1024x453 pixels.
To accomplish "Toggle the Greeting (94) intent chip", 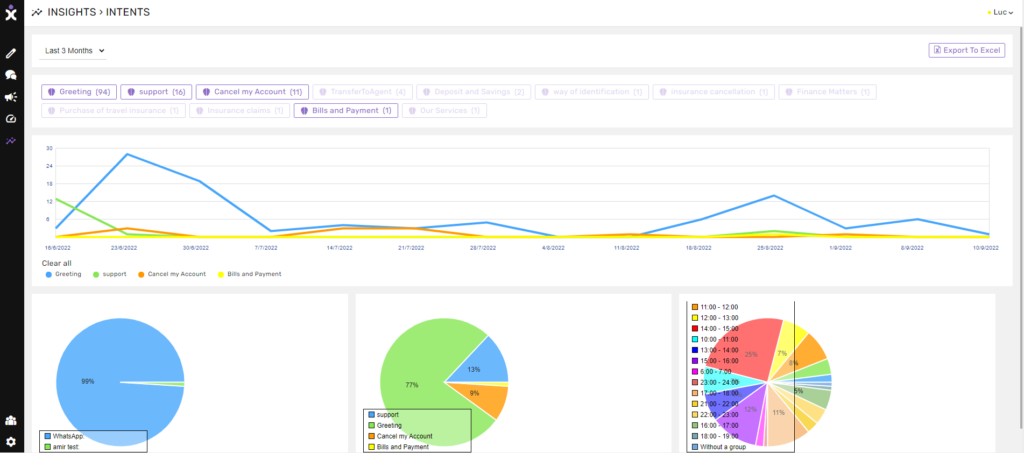I will click(80, 92).
